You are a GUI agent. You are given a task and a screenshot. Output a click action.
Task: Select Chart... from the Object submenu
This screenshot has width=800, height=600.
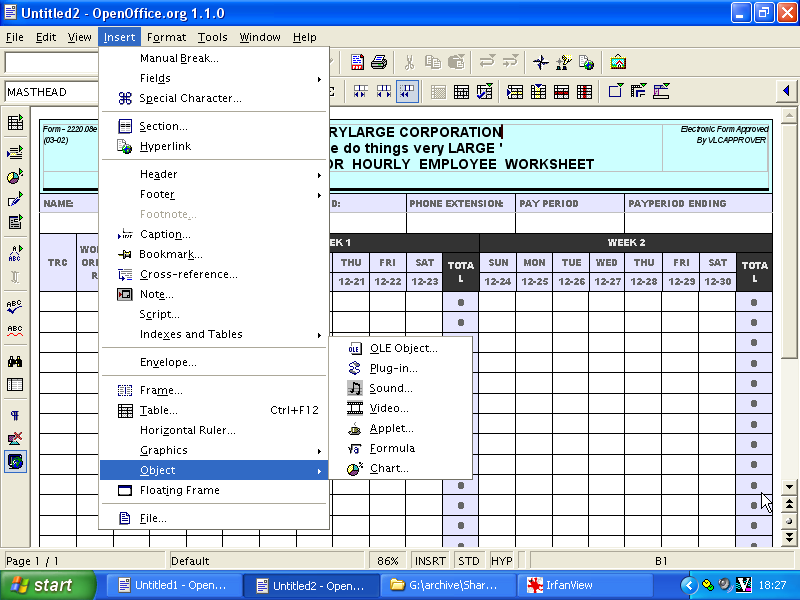tap(389, 468)
